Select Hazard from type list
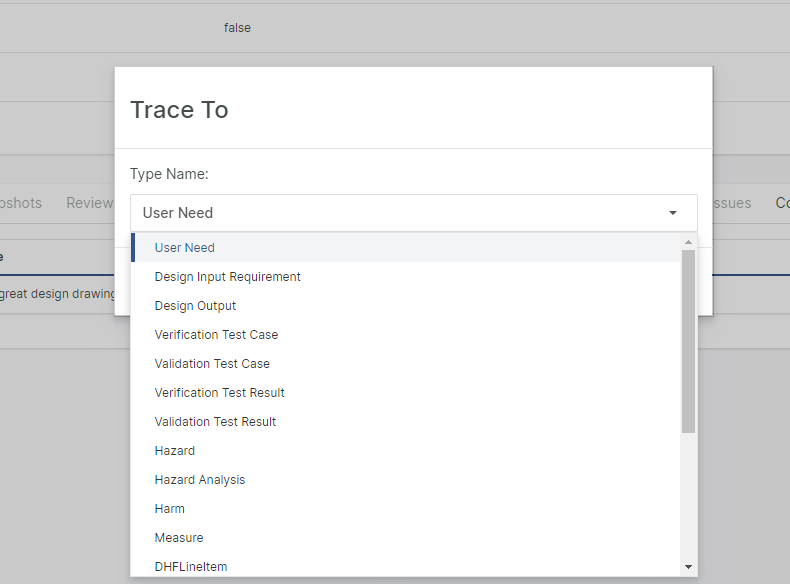Screen dimensions: 790x584 pos(175,451)
